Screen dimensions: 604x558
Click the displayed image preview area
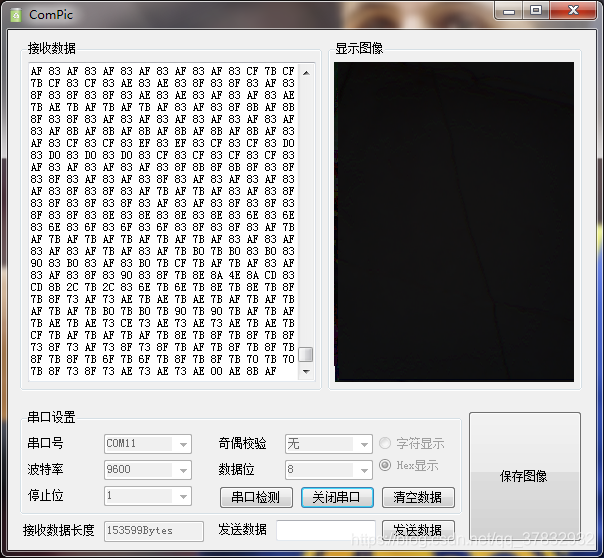[454, 222]
